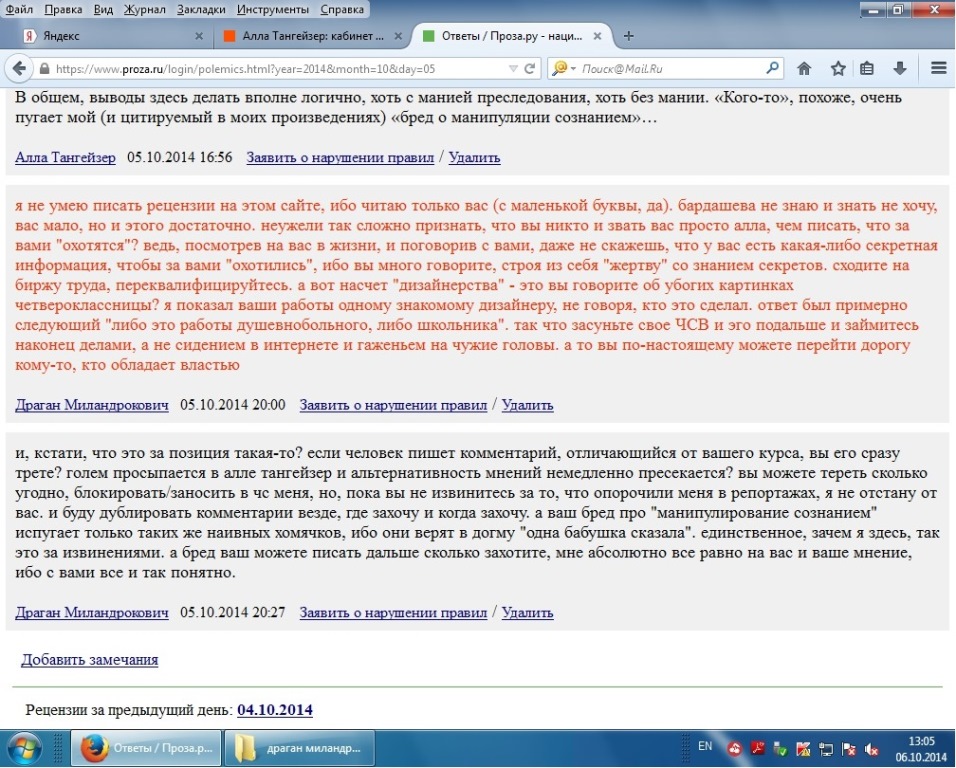Open a new browser tab
The image size is (956, 768).
(x=629, y=37)
